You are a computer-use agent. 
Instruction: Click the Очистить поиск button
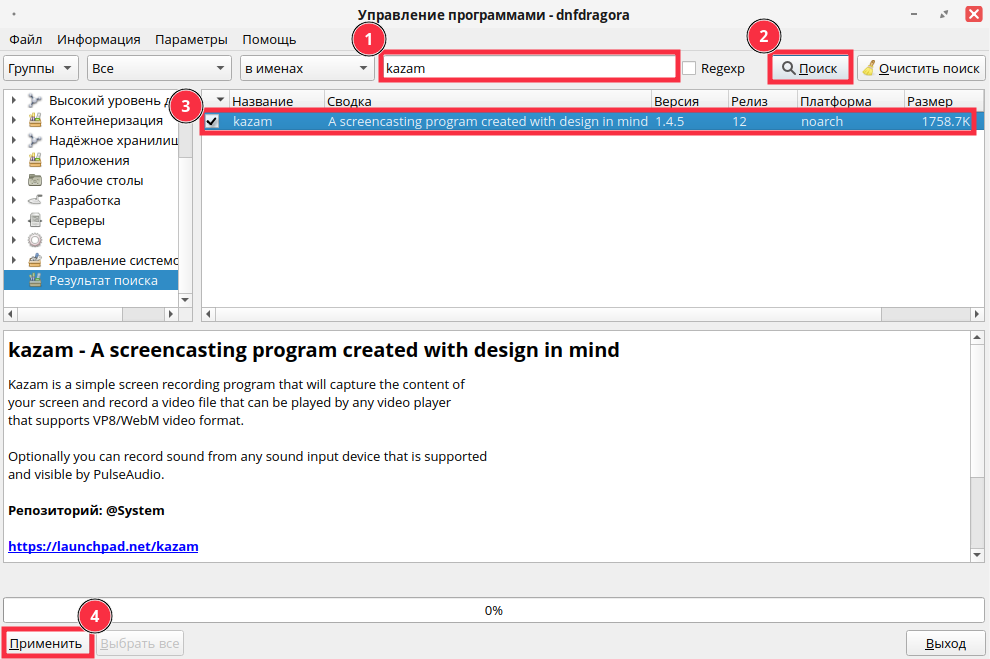point(922,68)
